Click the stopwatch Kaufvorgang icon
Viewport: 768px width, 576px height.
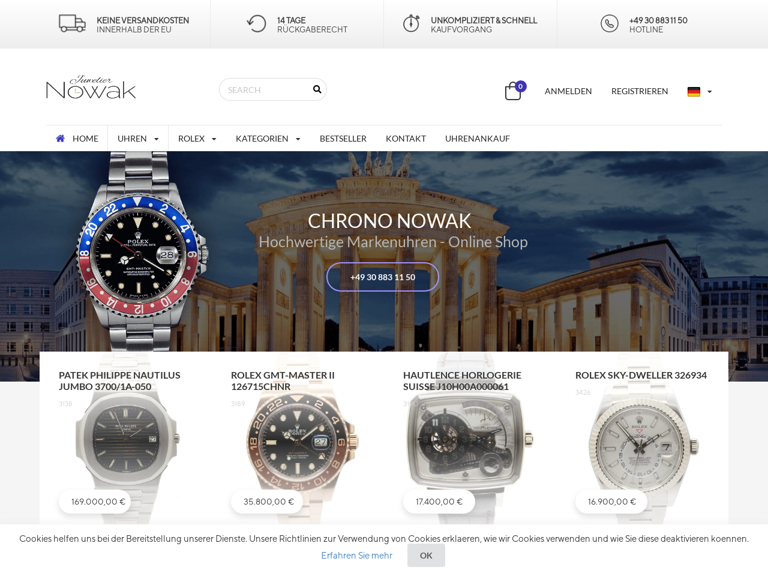point(411,24)
